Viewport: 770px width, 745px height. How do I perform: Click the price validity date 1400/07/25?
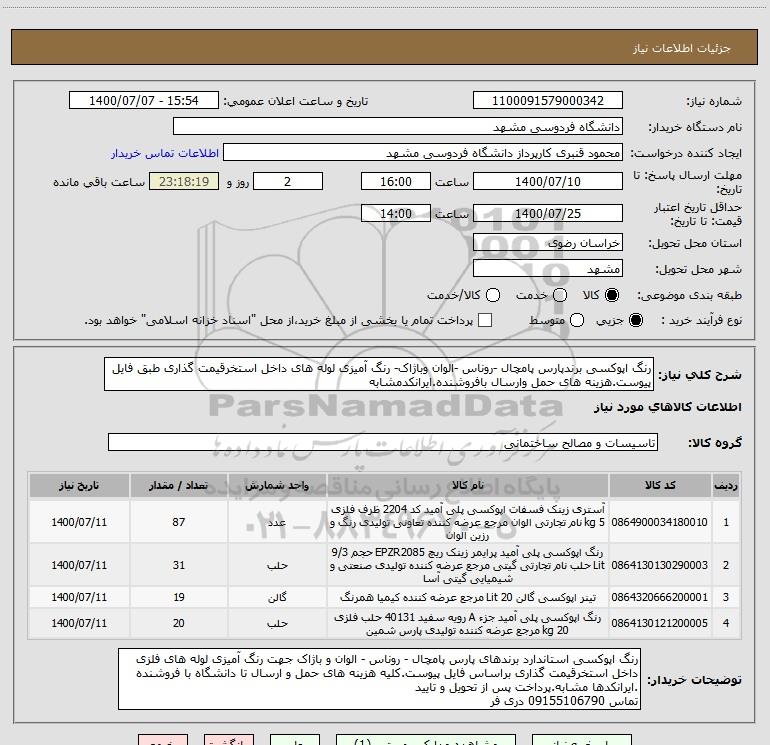click(548, 214)
